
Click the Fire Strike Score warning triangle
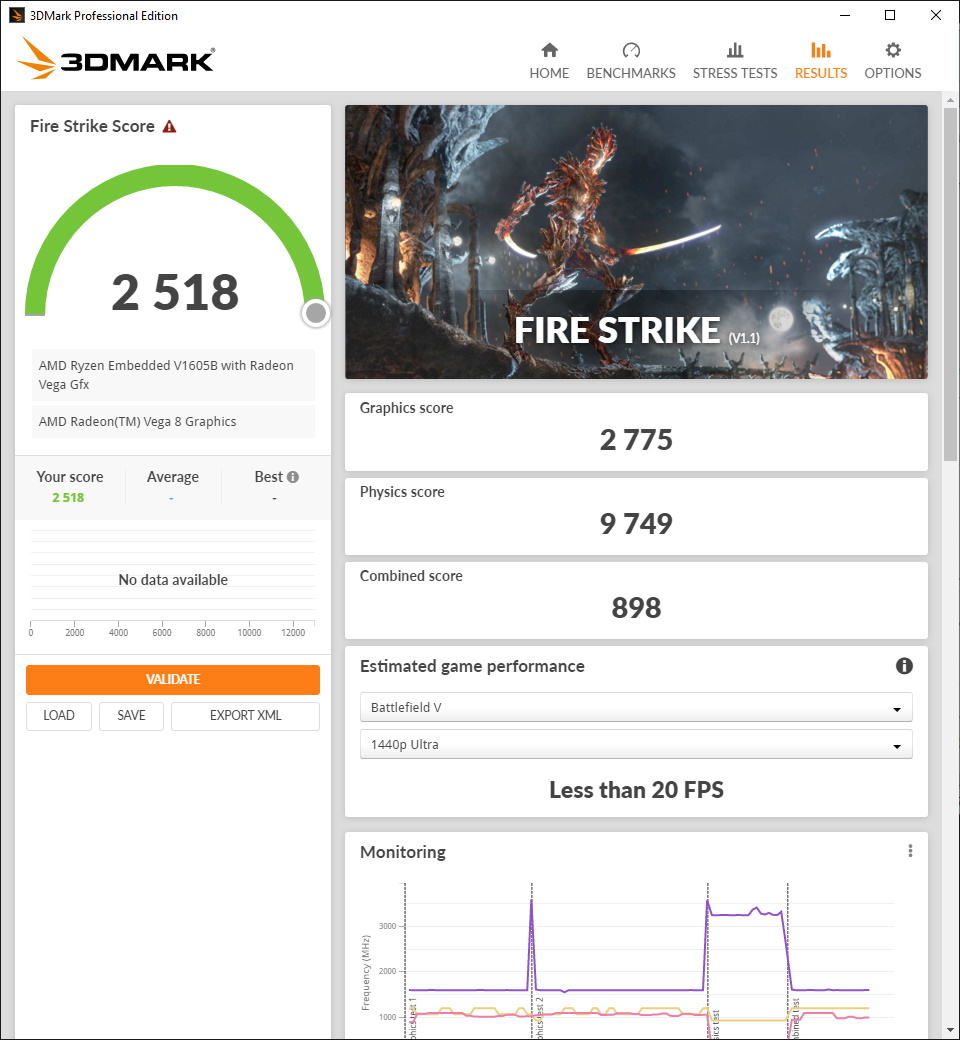pos(170,126)
